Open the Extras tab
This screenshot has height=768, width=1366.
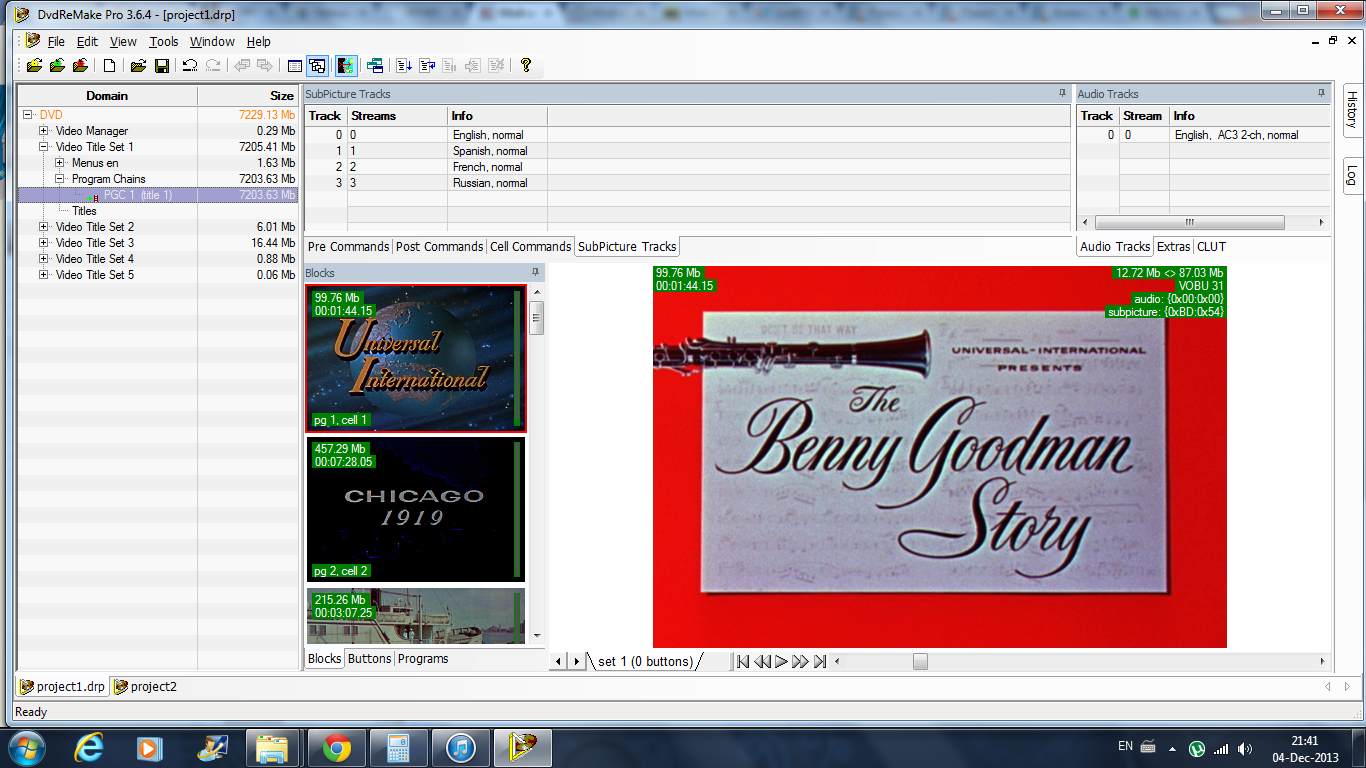tap(1174, 247)
